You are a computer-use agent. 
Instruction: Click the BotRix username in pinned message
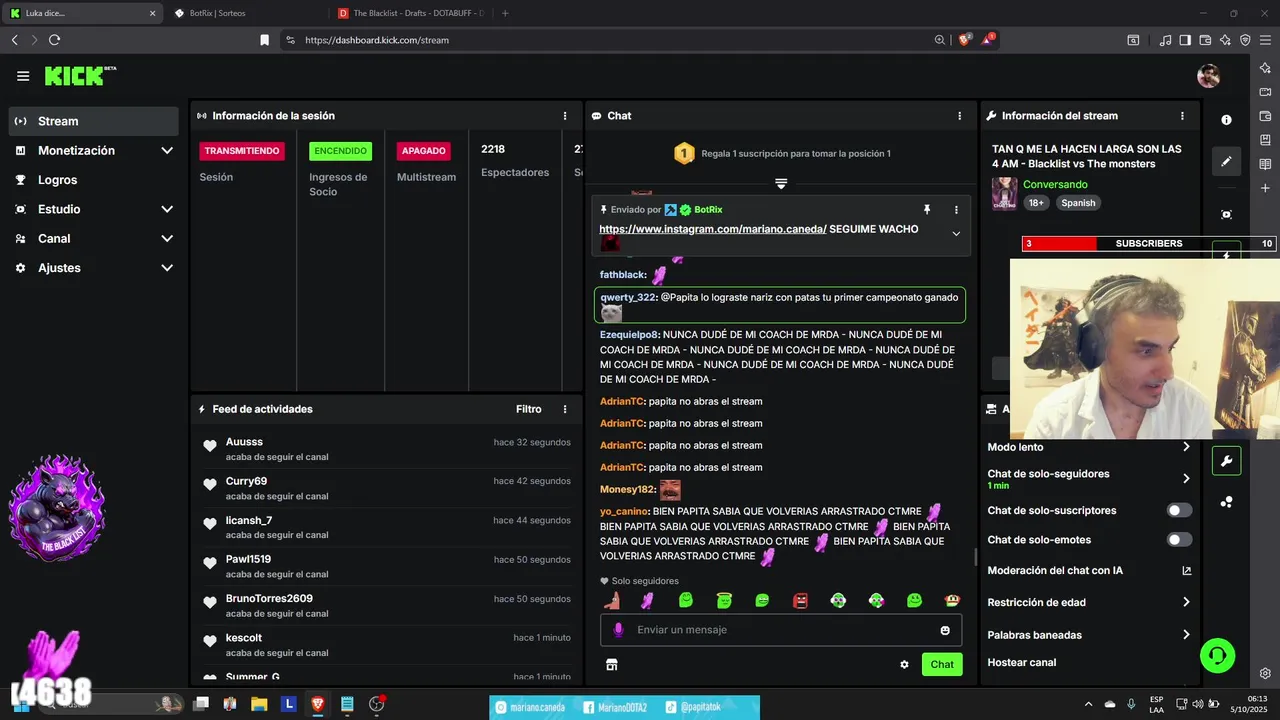pos(708,210)
